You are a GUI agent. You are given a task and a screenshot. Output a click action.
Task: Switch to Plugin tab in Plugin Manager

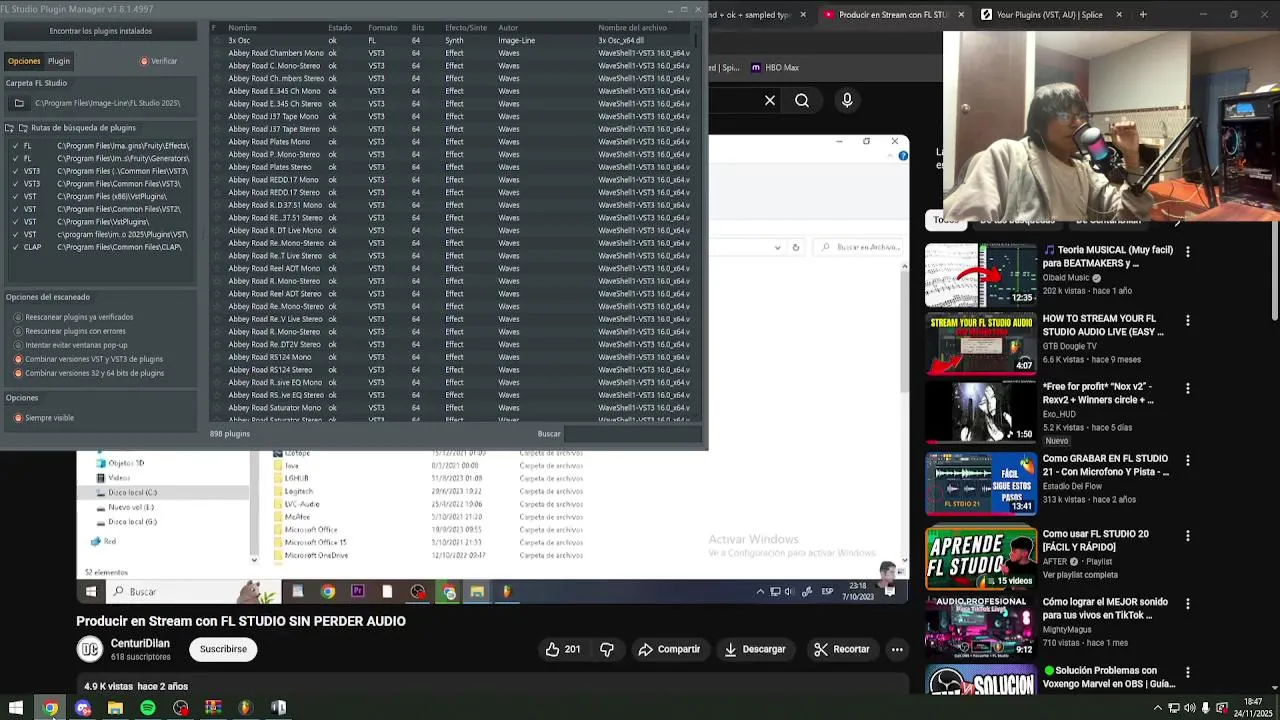click(x=59, y=61)
